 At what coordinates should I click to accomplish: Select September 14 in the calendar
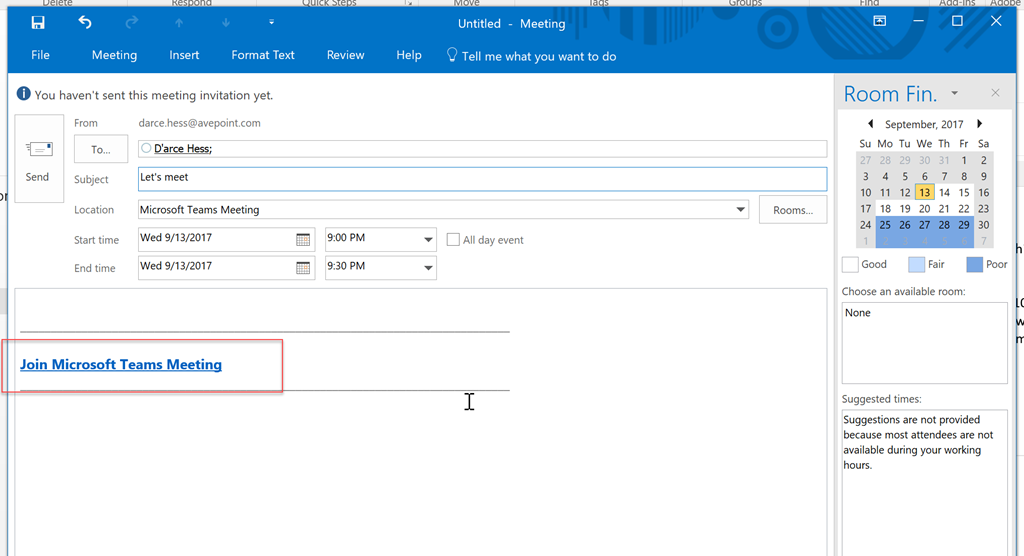tap(944, 193)
